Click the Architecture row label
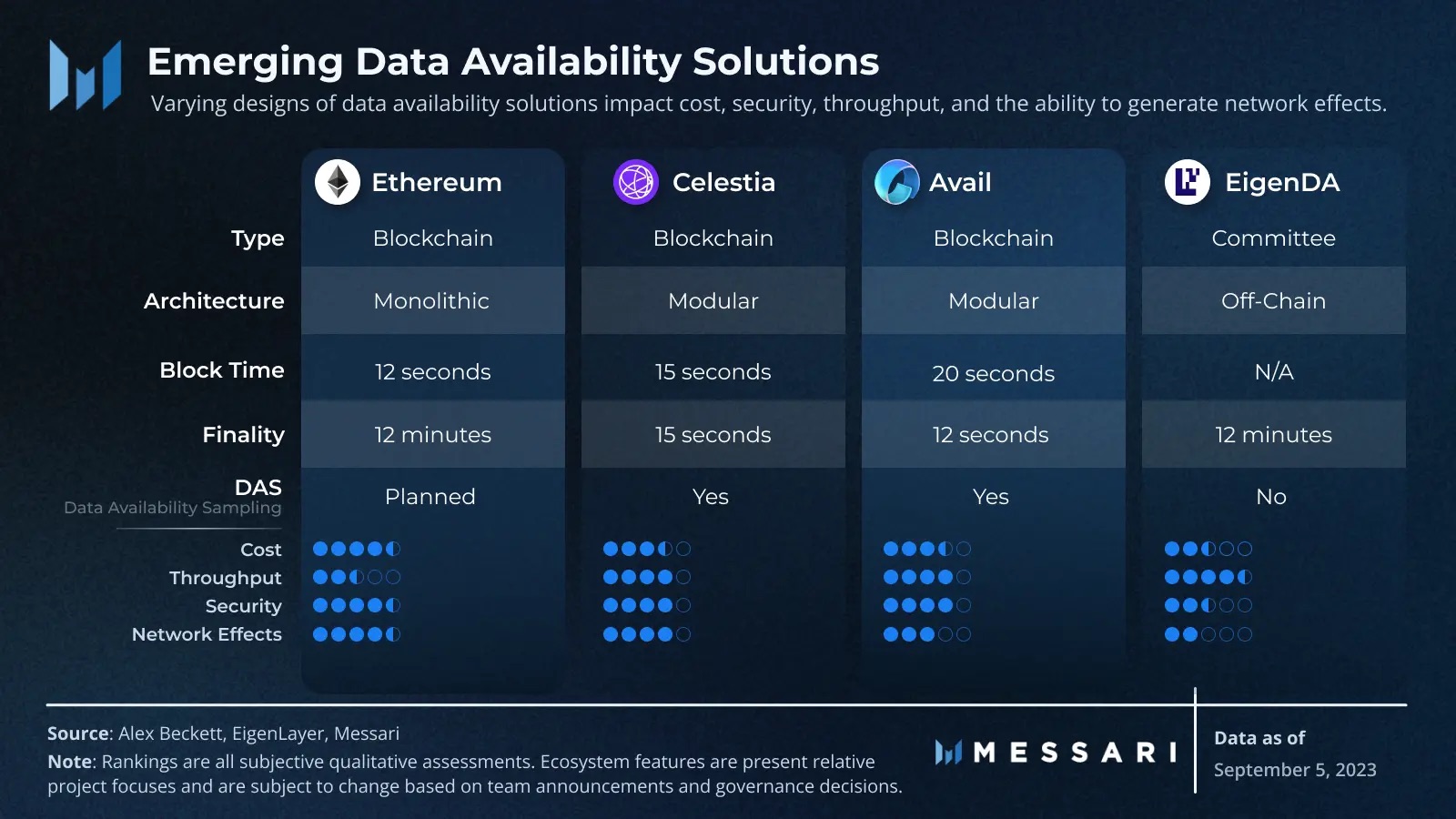The width and height of the screenshot is (1456, 819). [x=214, y=301]
